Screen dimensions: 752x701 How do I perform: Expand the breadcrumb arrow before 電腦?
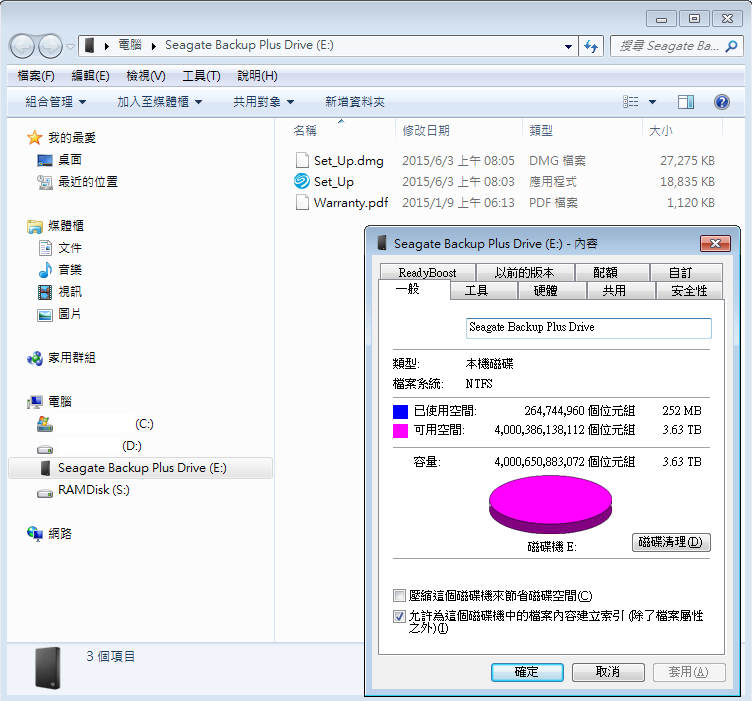107,46
